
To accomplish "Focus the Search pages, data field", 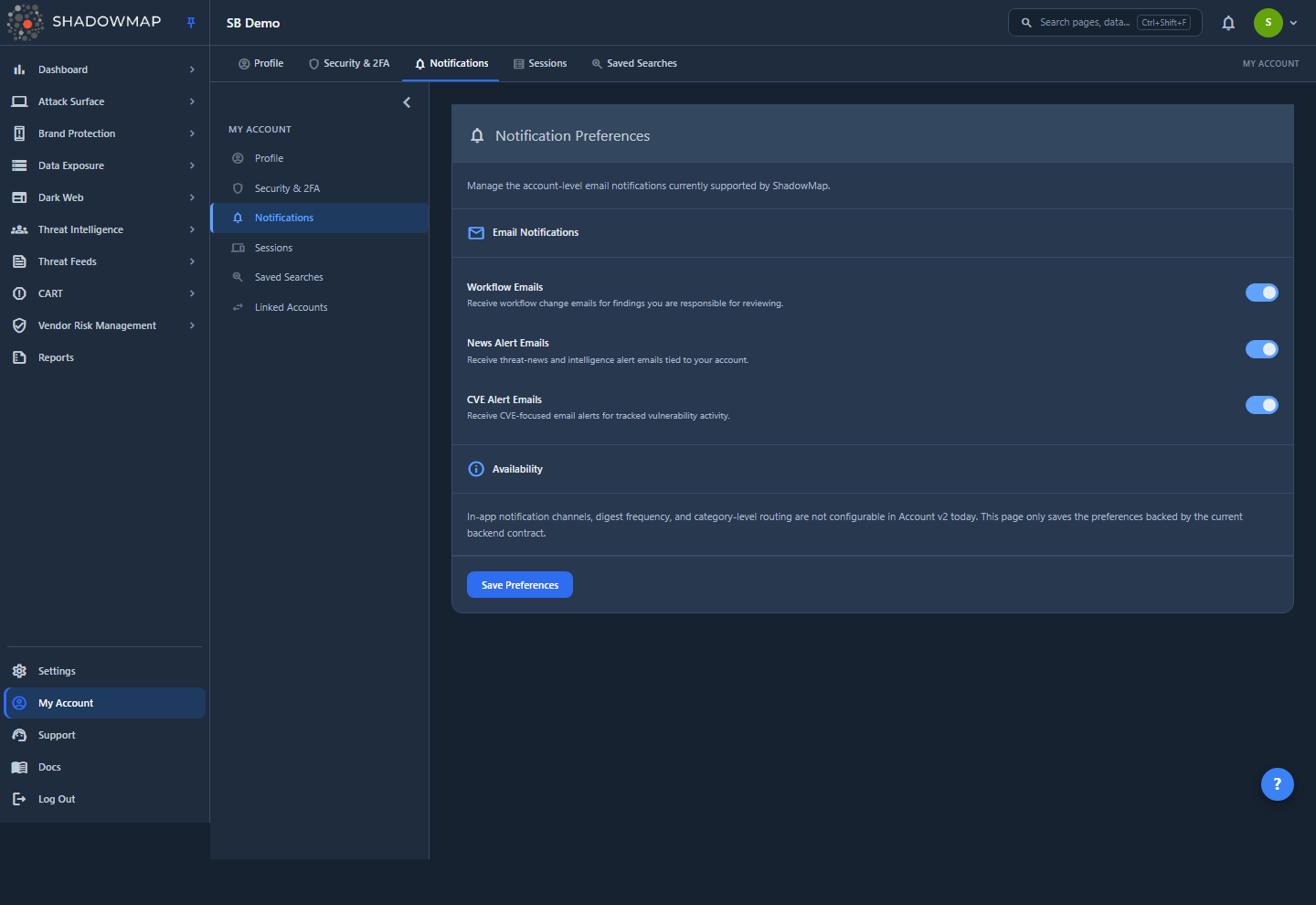I will click(x=1105, y=23).
